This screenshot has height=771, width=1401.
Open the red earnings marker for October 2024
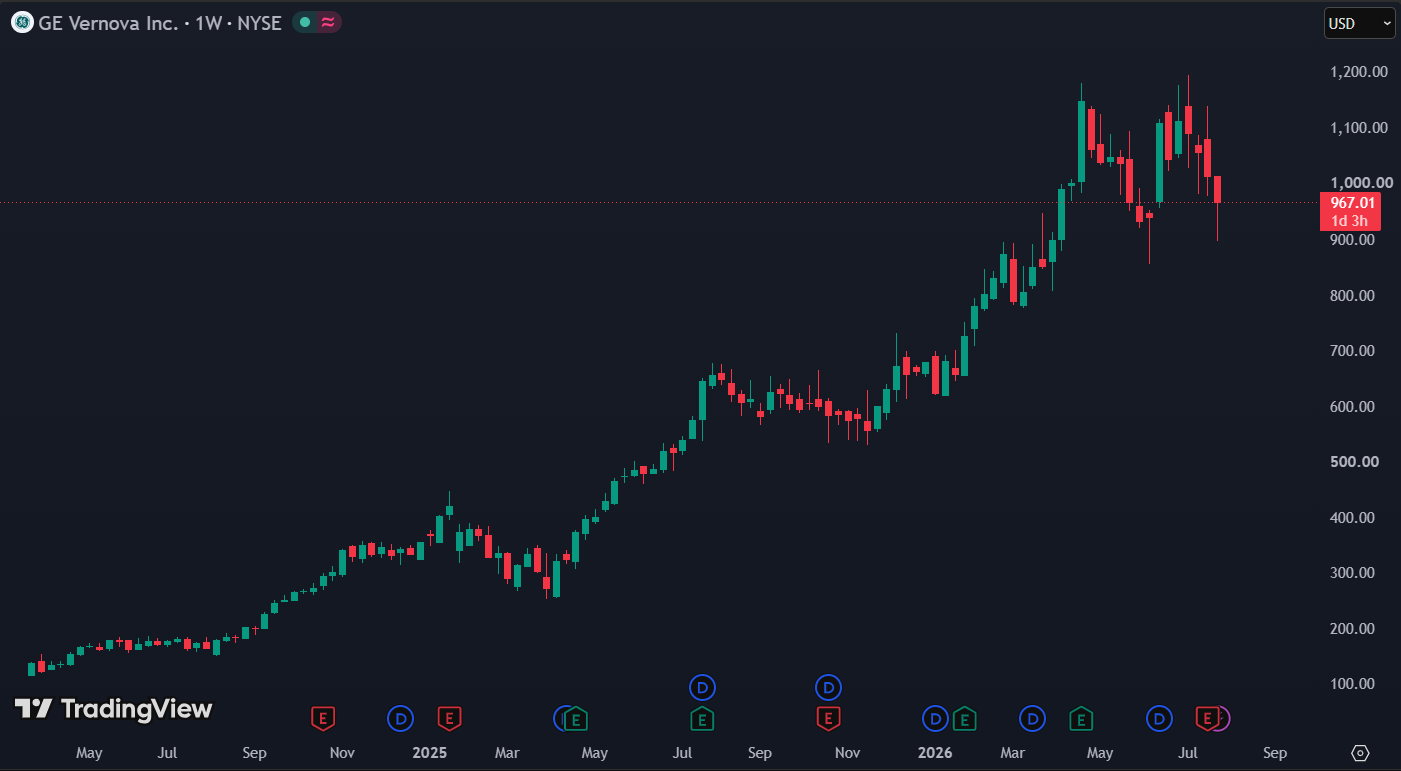tap(322, 717)
